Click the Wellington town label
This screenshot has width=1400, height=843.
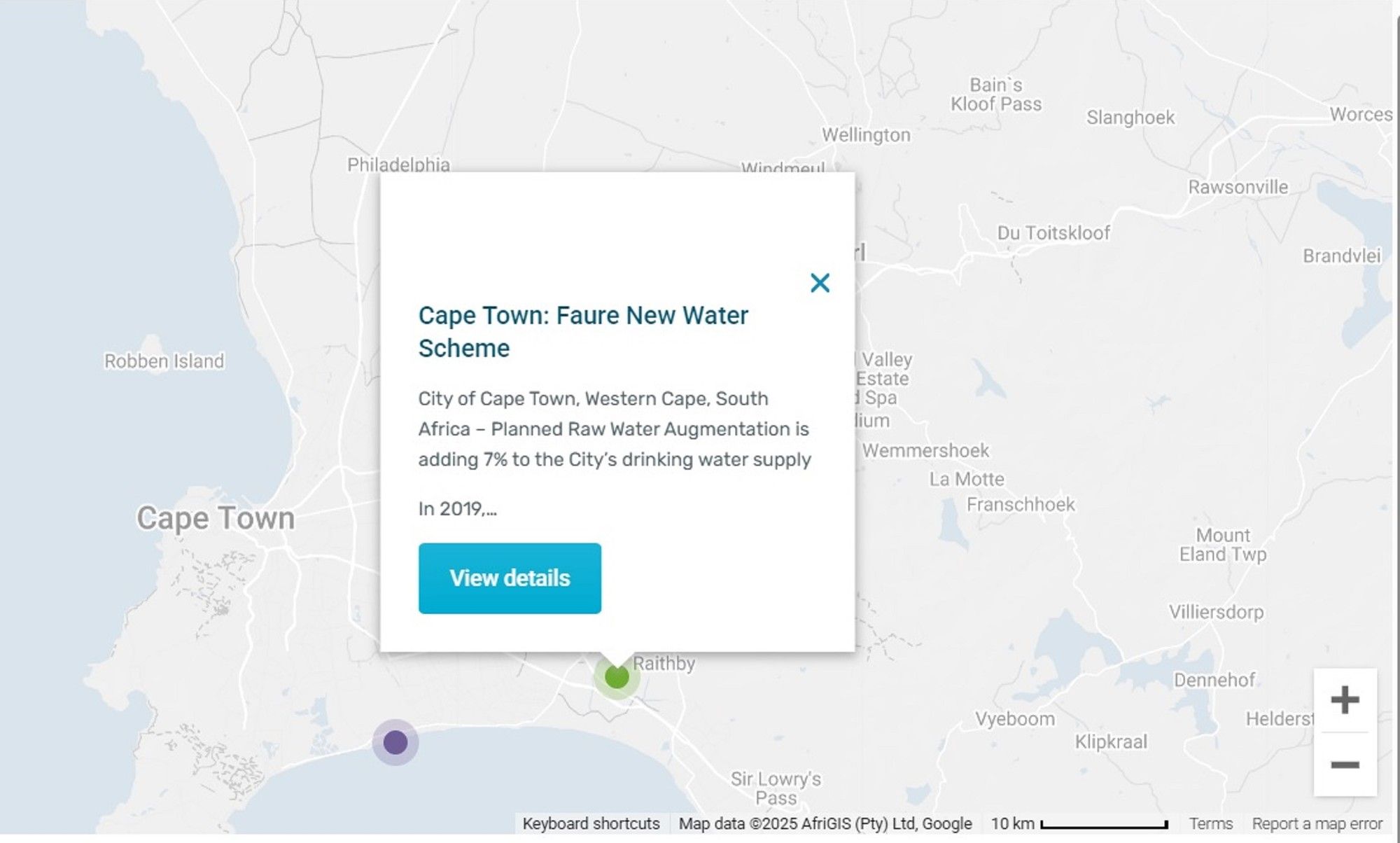867,134
